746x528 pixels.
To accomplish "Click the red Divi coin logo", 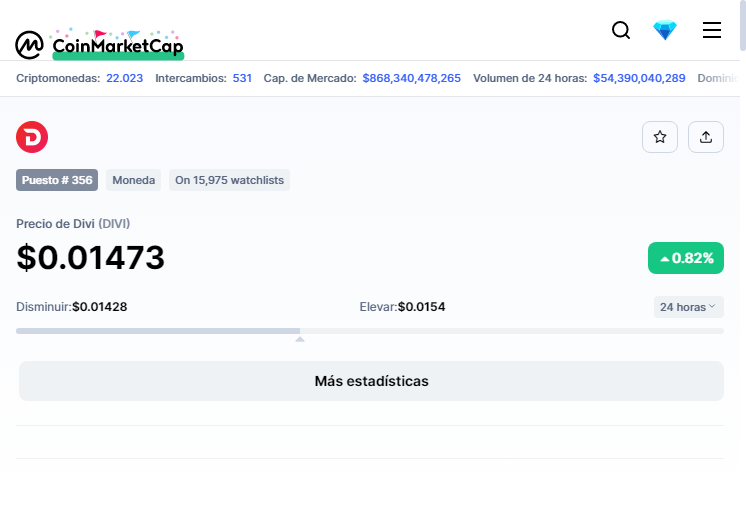I will [x=32, y=137].
